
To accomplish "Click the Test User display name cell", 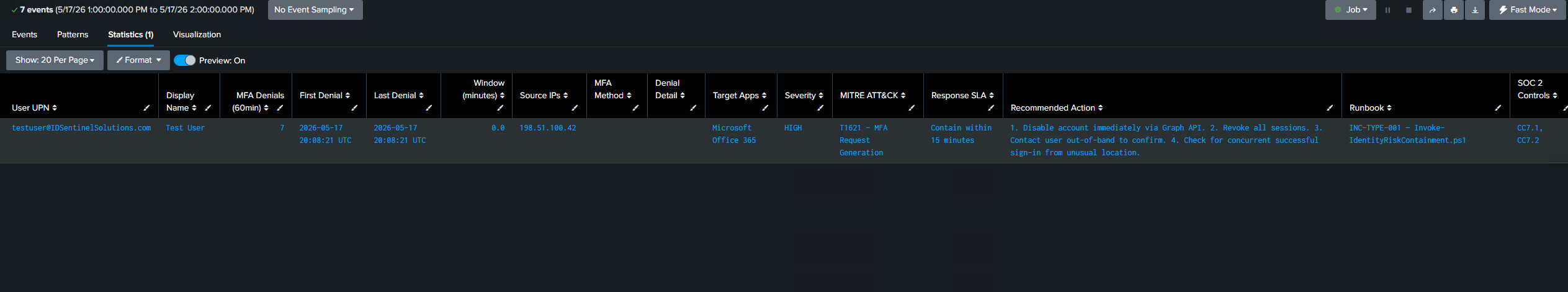I will coord(185,128).
